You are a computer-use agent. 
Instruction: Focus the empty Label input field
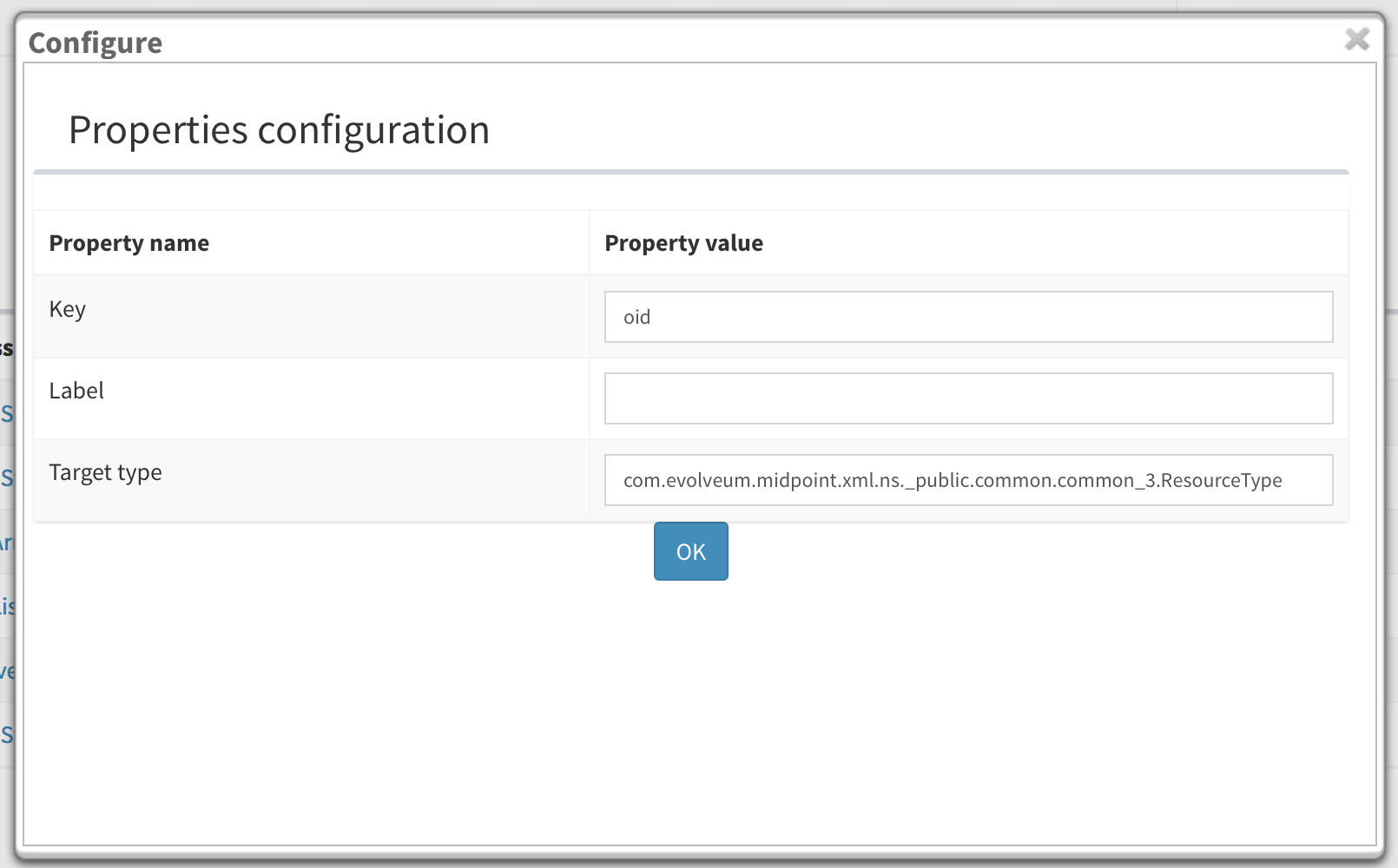[x=968, y=398]
